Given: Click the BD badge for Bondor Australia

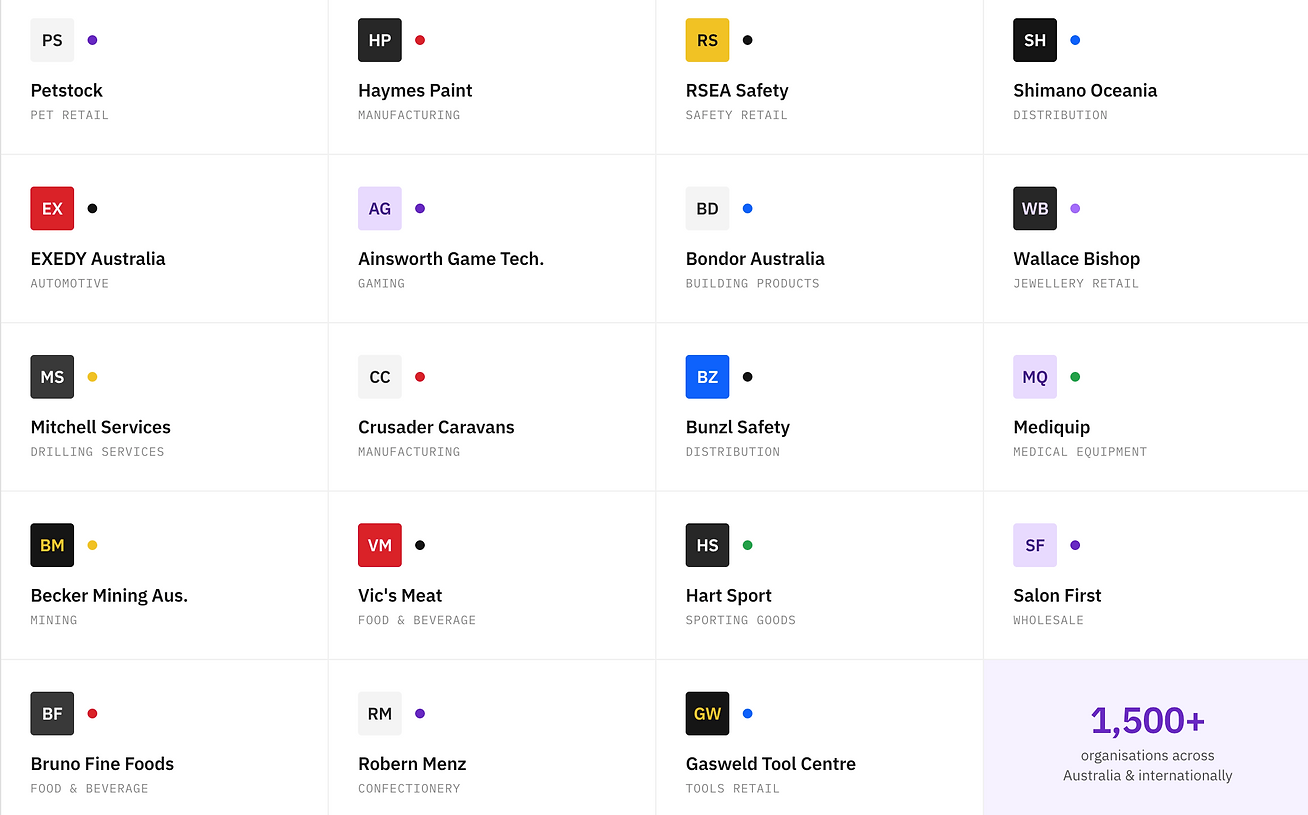Looking at the screenshot, I should 707,208.
